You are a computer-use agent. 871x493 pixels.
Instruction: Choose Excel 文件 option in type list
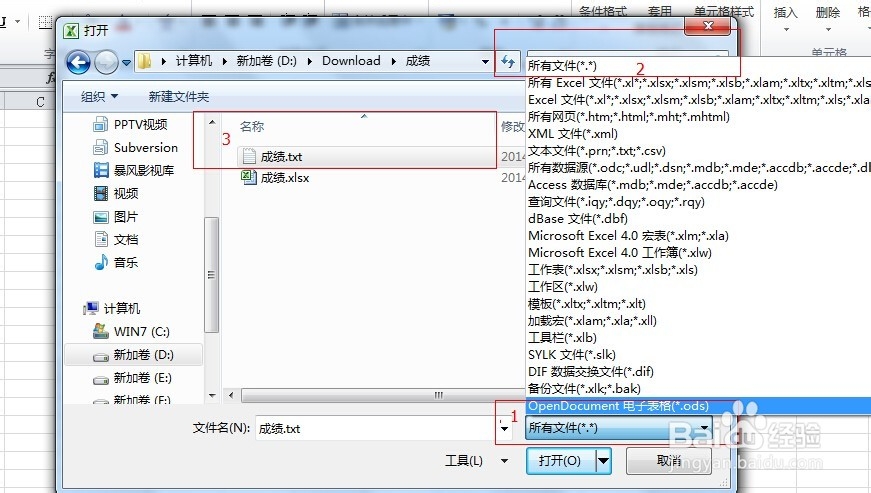pyautogui.click(x=698, y=100)
